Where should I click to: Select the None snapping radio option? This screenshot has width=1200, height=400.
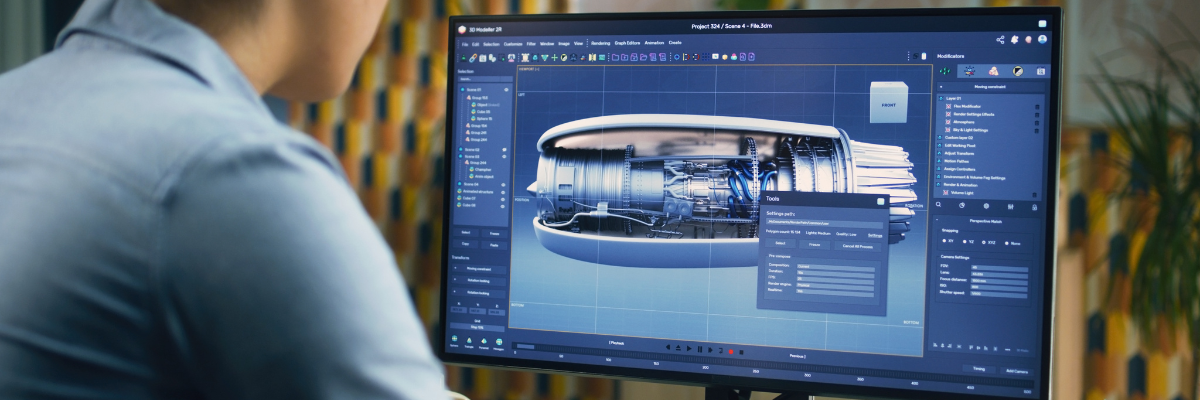click(1008, 242)
